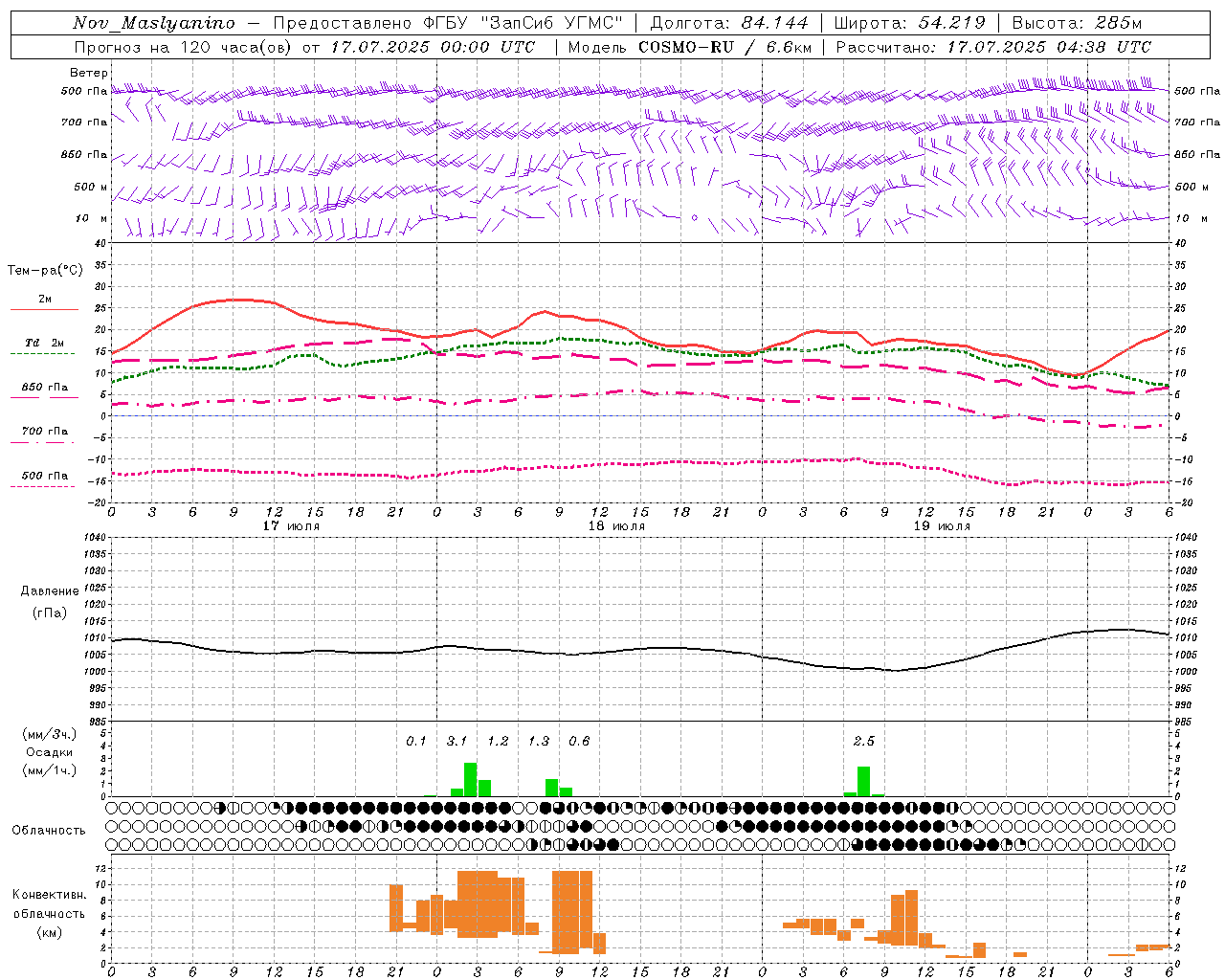
Task: Click 700 гПа in the temperature legend
Action: [45, 432]
